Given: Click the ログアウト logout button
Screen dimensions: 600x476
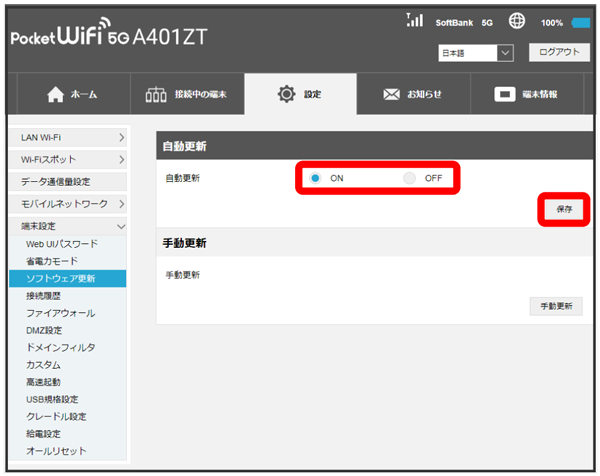Looking at the screenshot, I should pos(558,52).
